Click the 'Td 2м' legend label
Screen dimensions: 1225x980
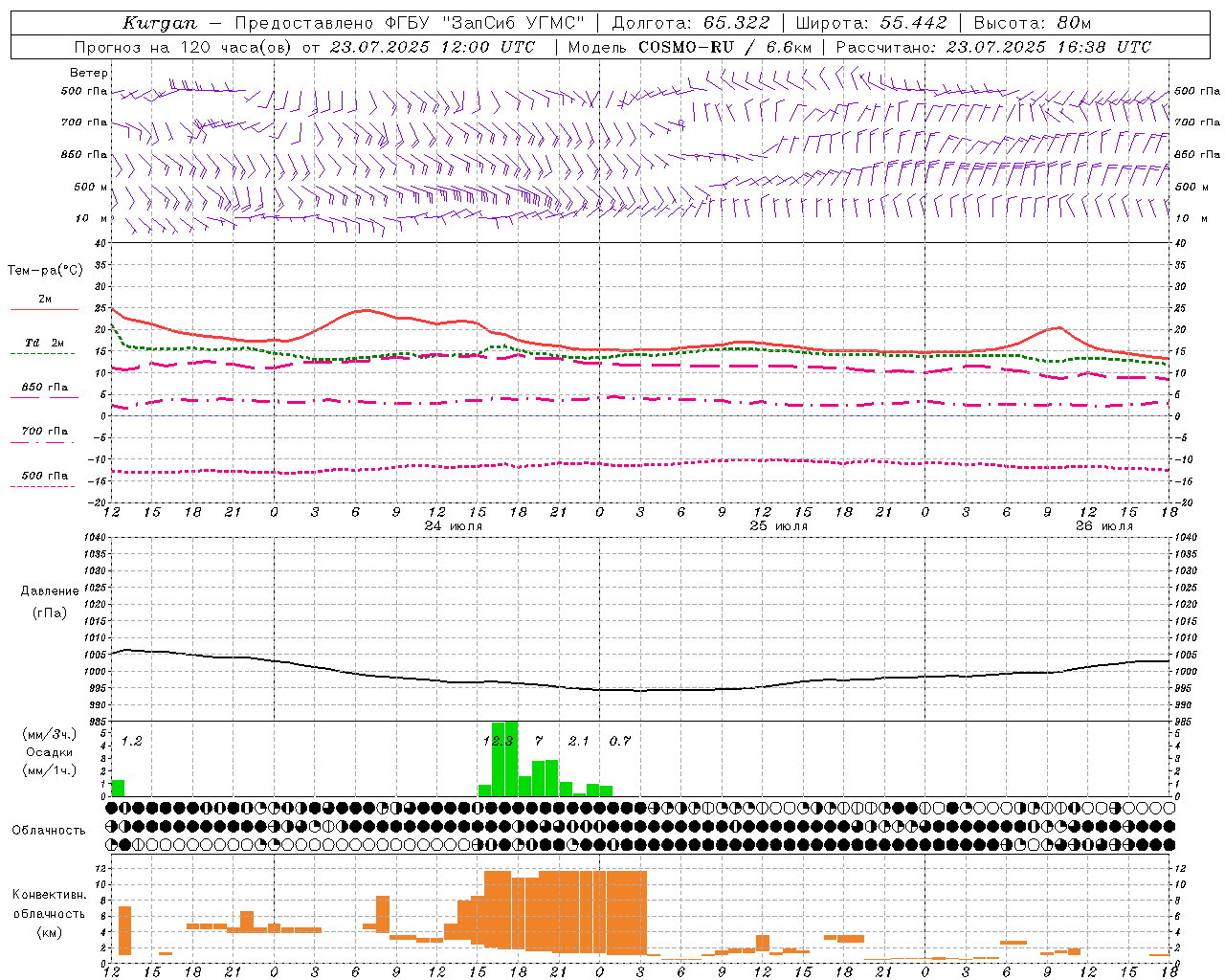(x=45, y=343)
